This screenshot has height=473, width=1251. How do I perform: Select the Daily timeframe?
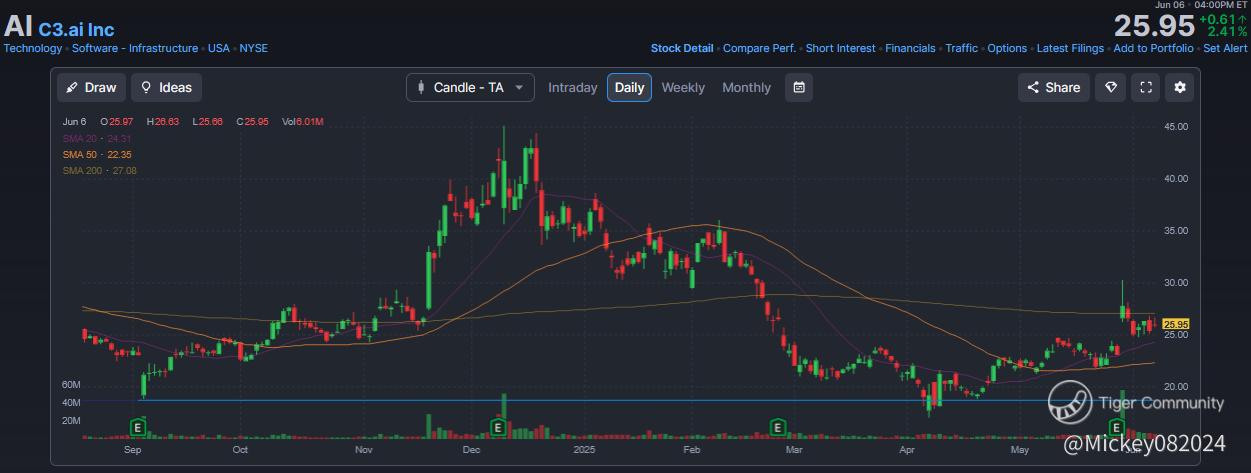tap(629, 87)
